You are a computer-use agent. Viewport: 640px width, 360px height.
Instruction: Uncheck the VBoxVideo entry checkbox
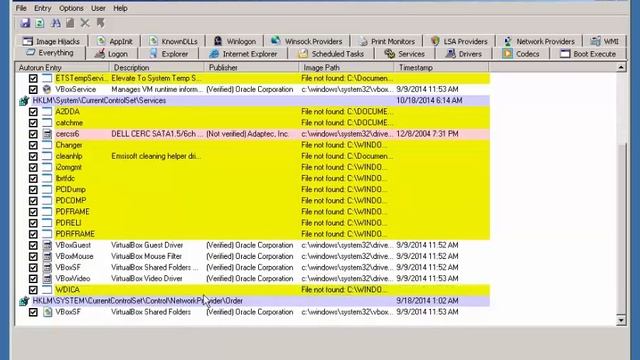(x=33, y=279)
